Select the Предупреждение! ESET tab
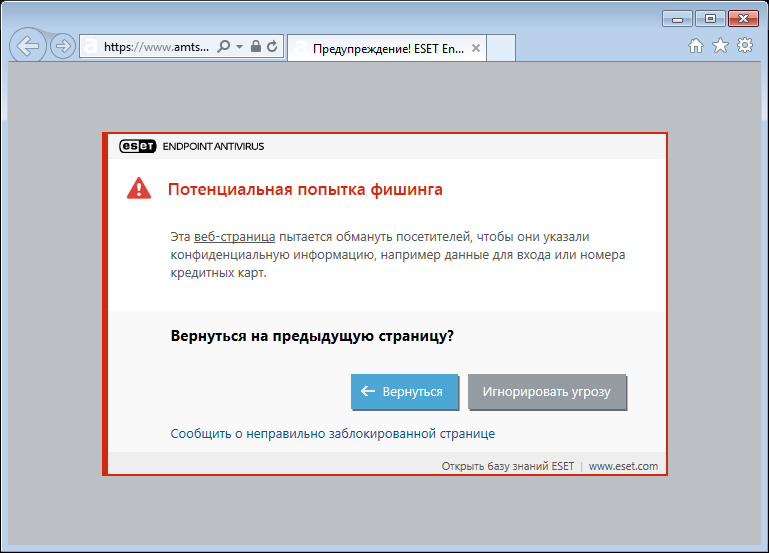The height and width of the screenshot is (553, 769). (385, 48)
